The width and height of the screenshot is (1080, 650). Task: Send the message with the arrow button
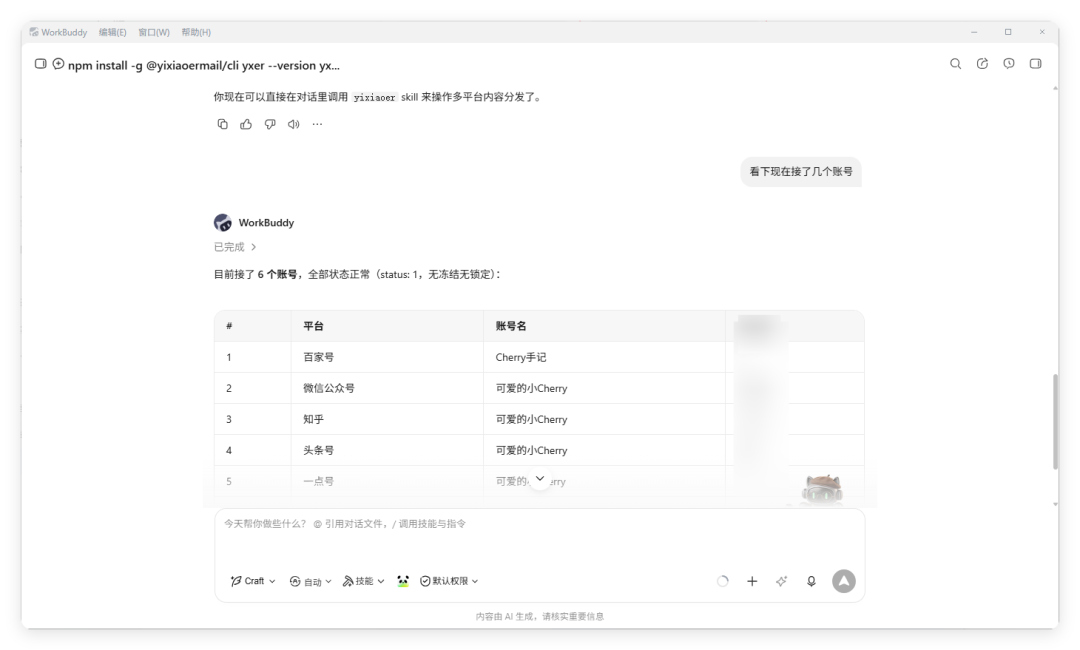click(x=844, y=581)
